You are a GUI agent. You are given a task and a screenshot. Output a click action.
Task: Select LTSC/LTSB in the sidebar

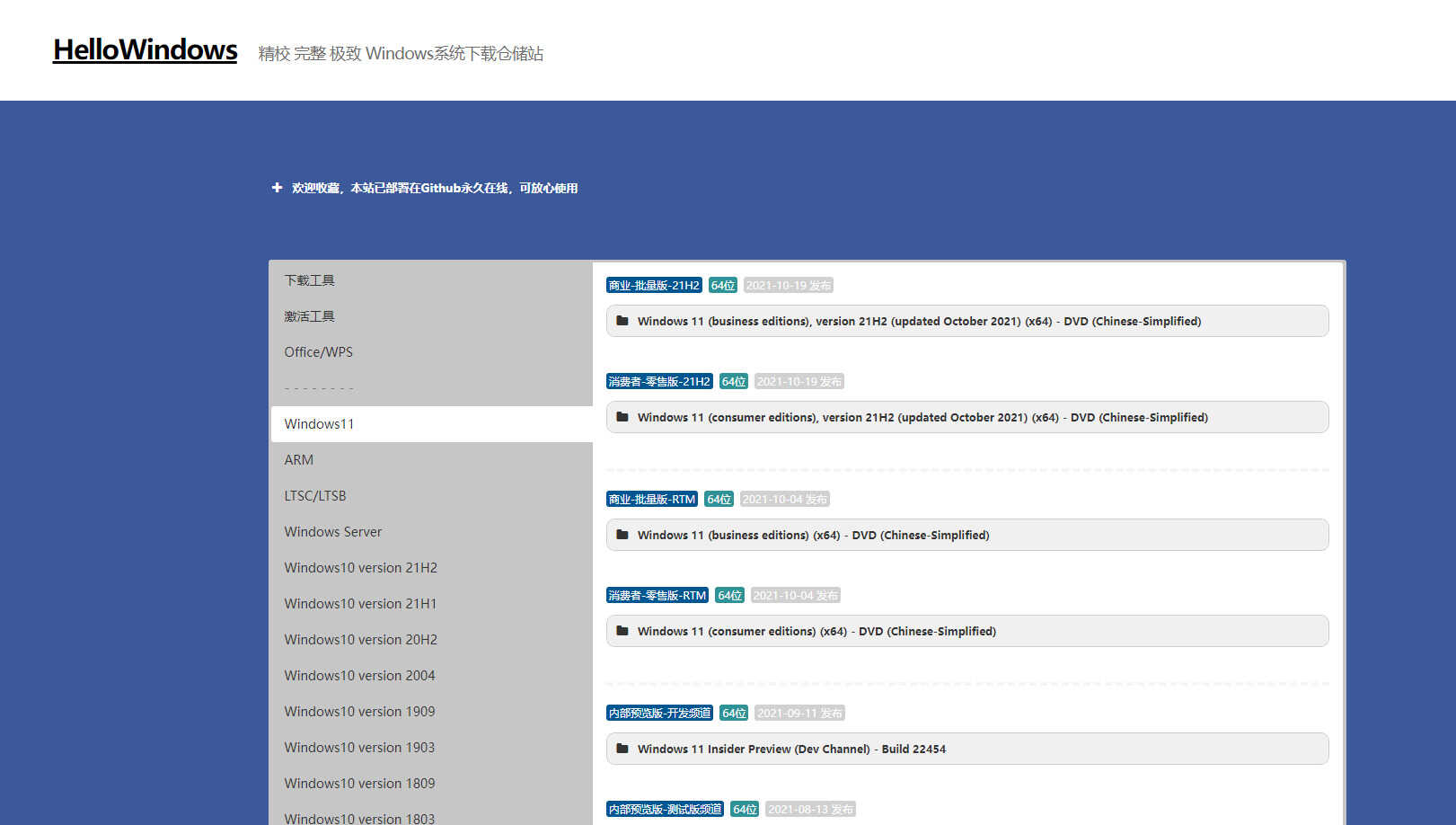point(431,496)
